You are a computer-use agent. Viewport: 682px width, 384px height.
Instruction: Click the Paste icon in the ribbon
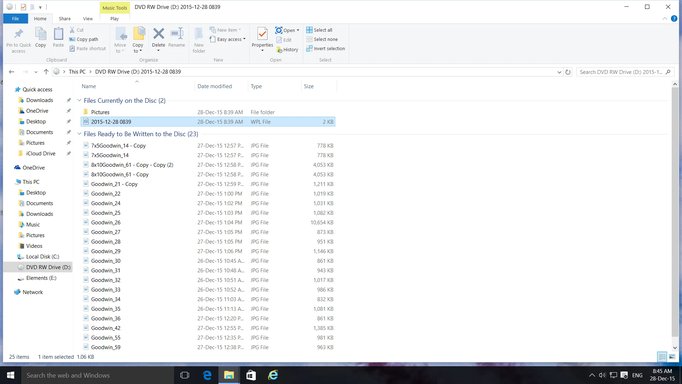click(58, 34)
